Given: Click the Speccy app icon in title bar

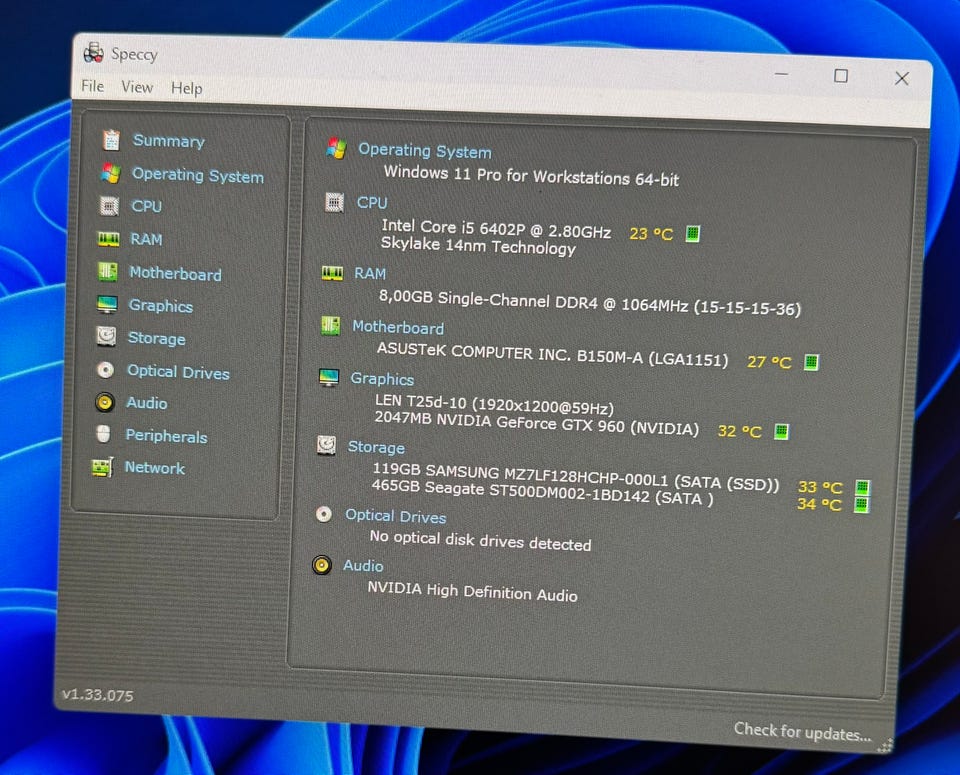Looking at the screenshot, I should pyautogui.click(x=94, y=53).
